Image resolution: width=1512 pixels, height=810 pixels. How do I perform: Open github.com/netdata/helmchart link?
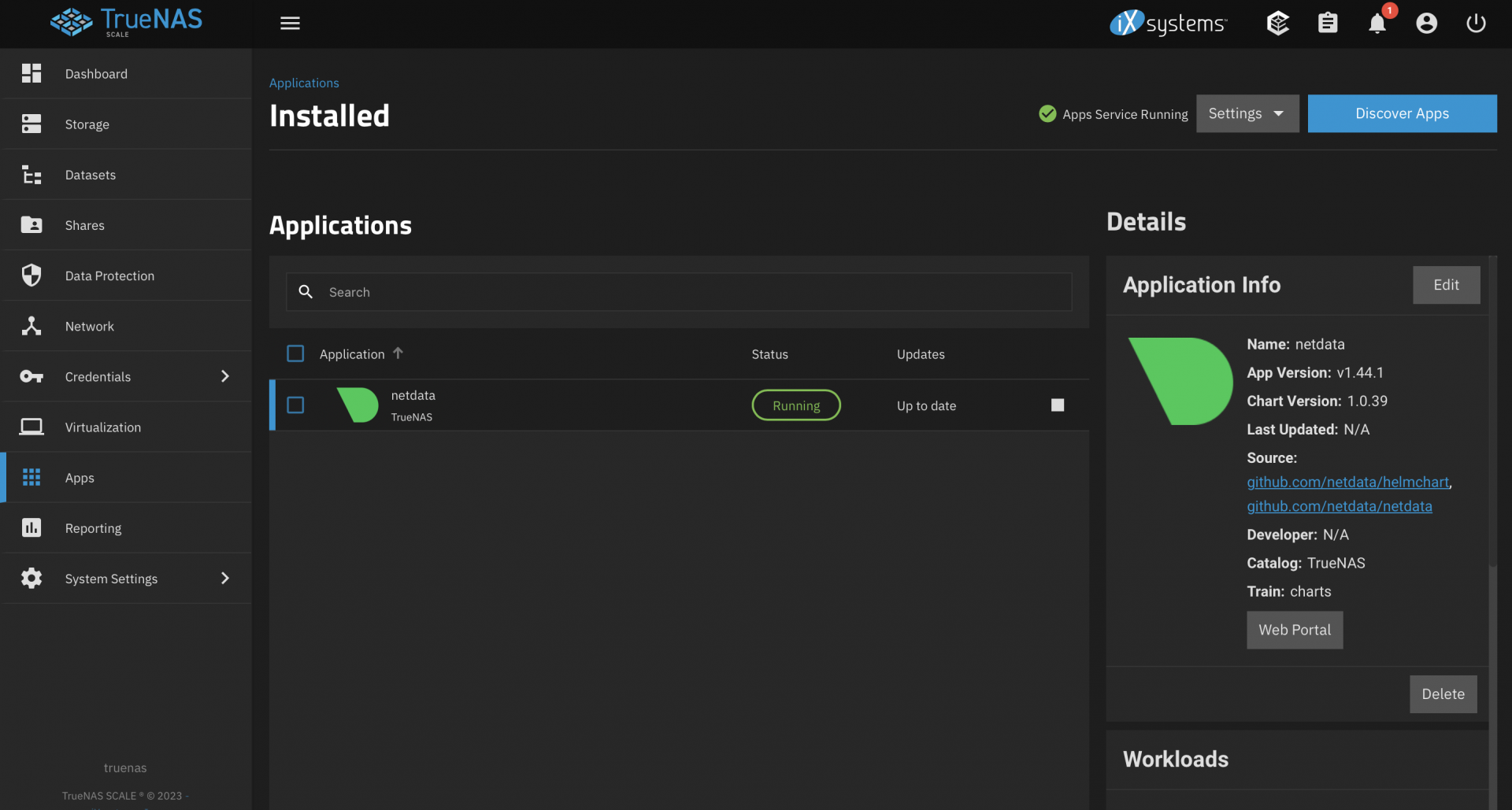click(1347, 482)
